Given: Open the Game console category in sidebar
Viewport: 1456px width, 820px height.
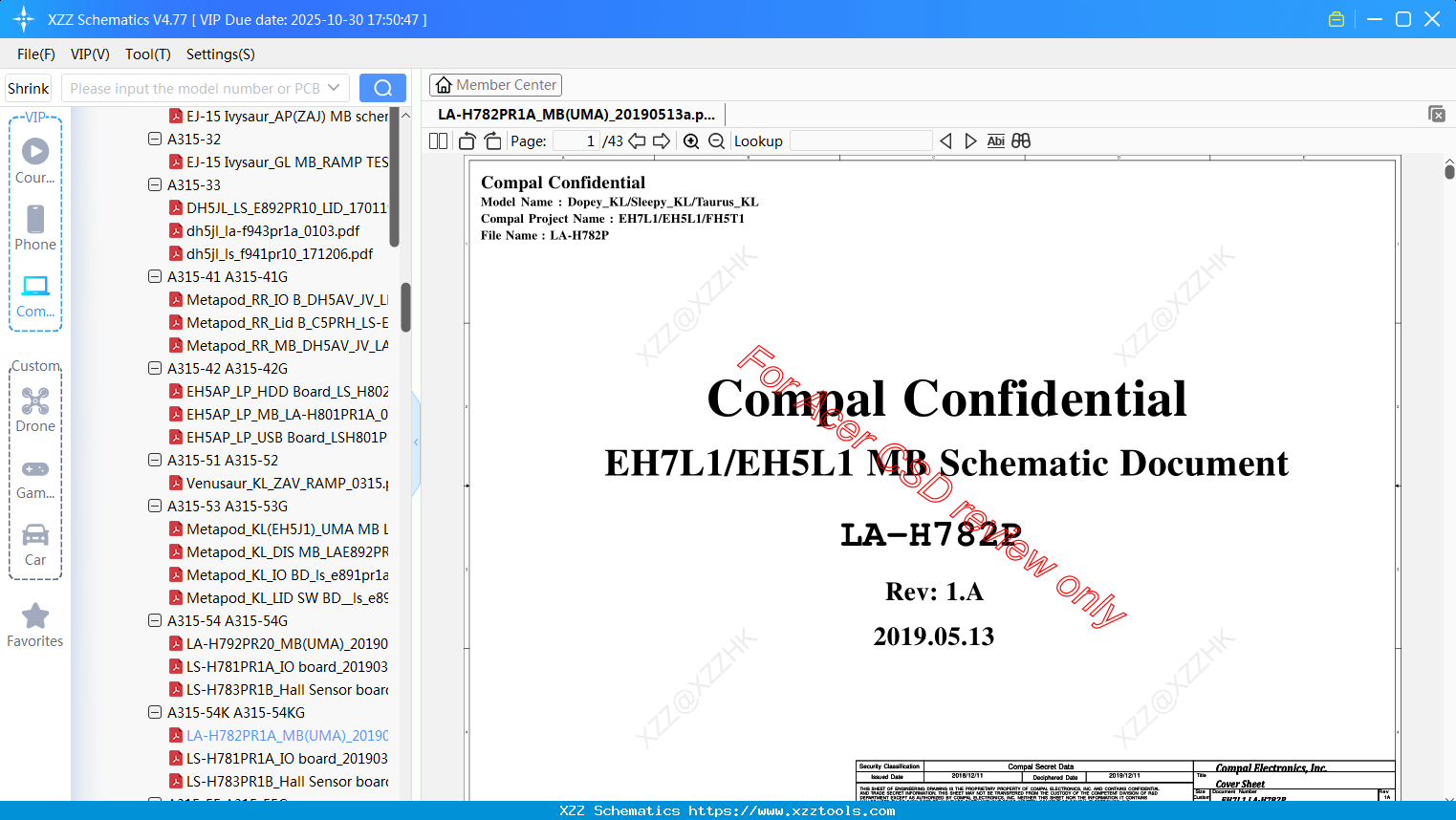Looking at the screenshot, I should pos(35,479).
